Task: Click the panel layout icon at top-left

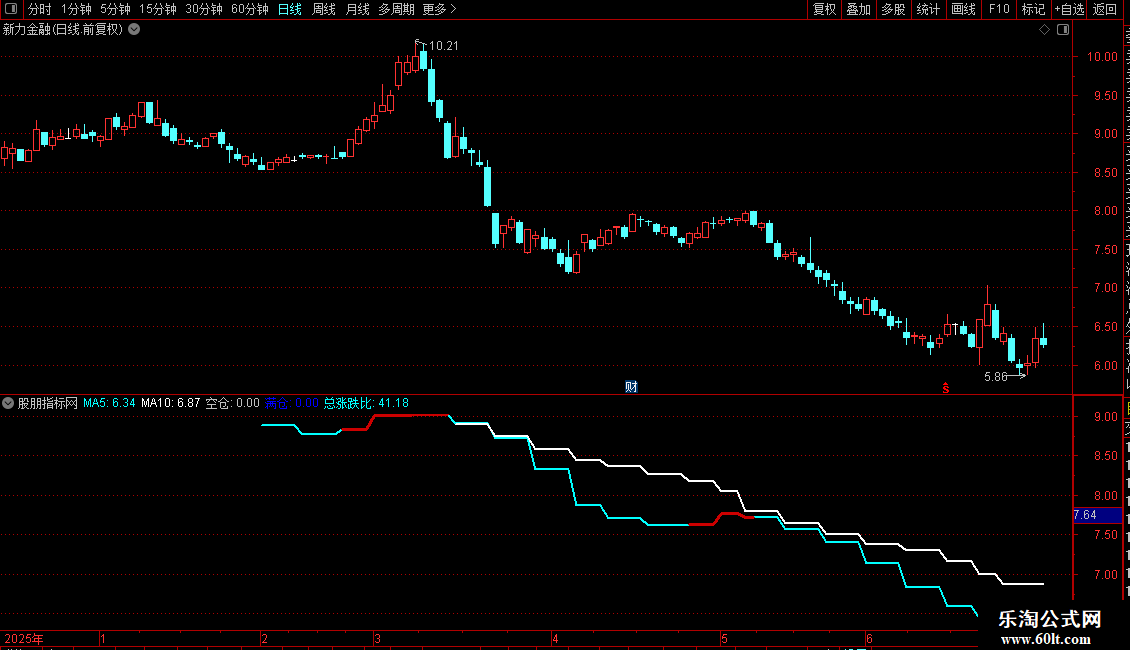Action: tap(11, 9)
